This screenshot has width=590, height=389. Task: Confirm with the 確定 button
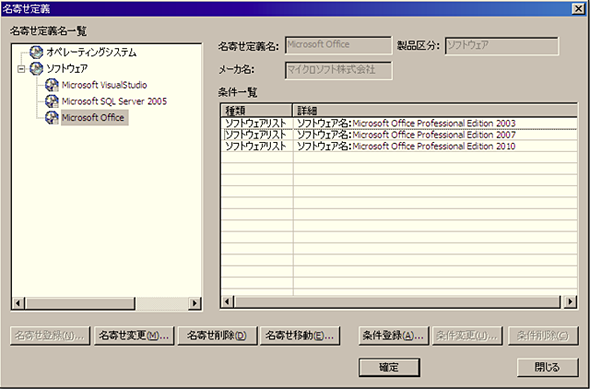[x=389, y=367]
